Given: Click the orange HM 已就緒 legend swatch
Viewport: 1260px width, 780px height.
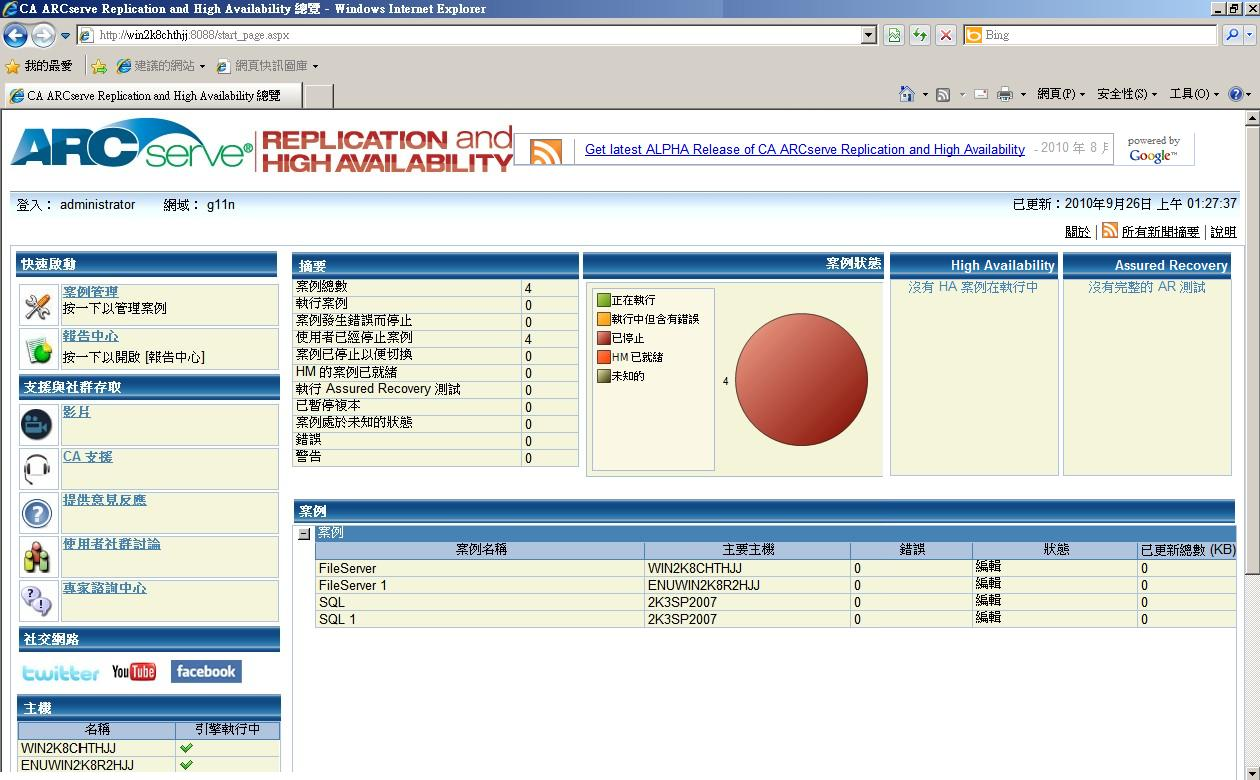Looking at the screenshot, I should (x=604, y=357).
